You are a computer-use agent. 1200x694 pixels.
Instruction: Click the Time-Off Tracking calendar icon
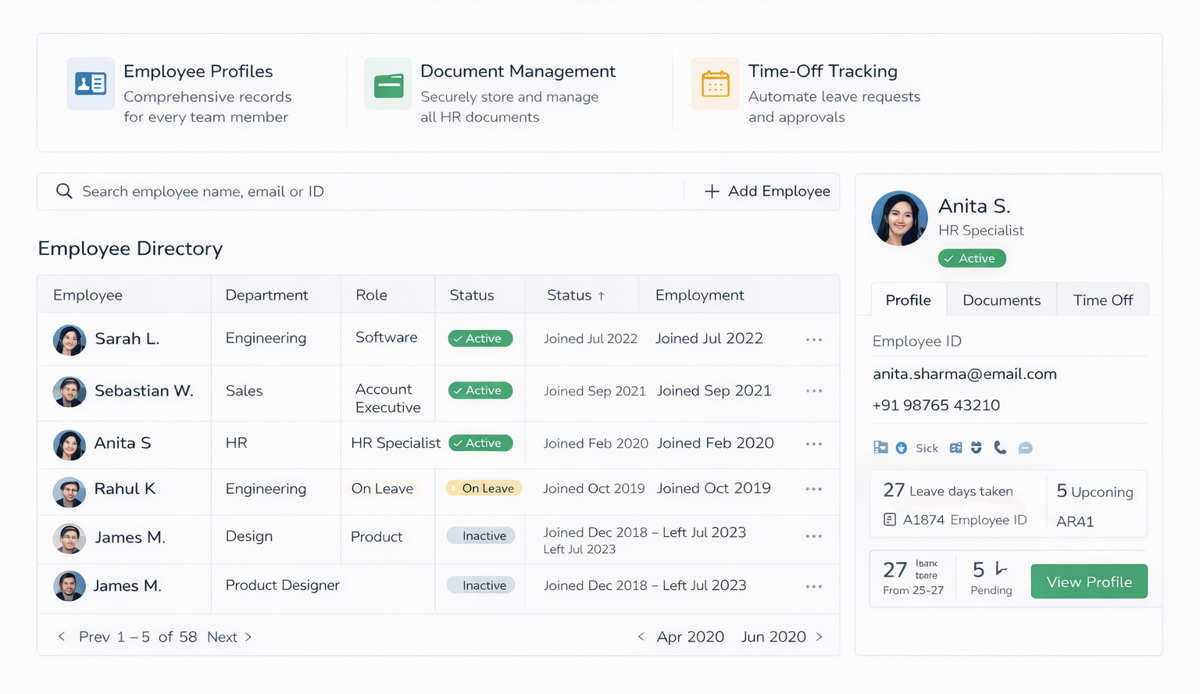coord(714,84)
